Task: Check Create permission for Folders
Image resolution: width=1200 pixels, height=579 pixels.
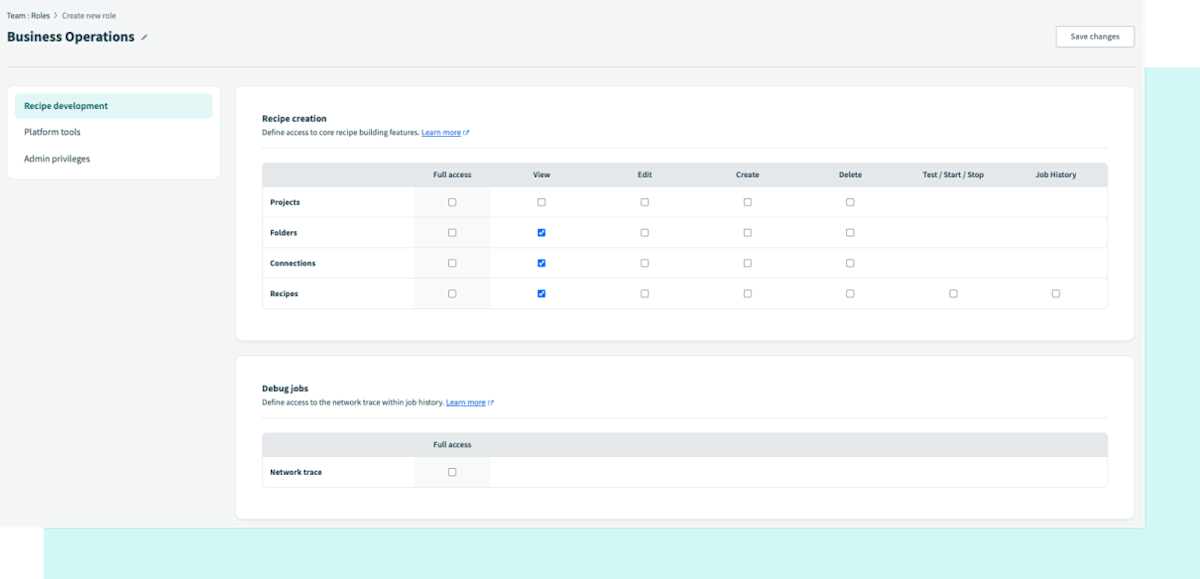Action: (747, 232)
